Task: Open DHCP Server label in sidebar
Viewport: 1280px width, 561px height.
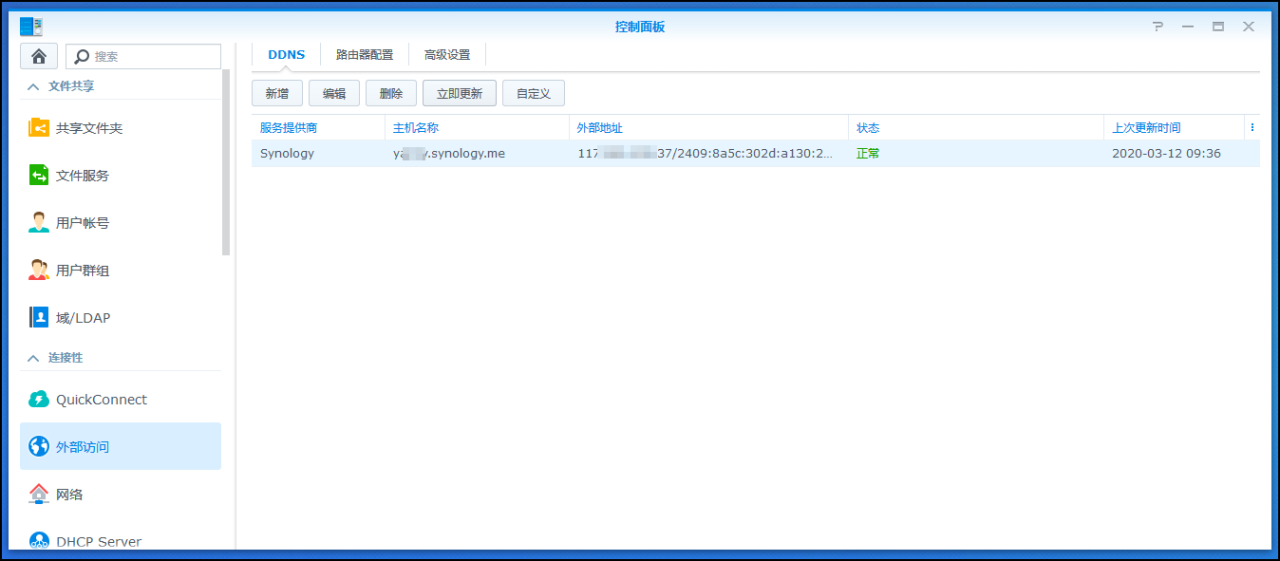Action: click(99, 542)
